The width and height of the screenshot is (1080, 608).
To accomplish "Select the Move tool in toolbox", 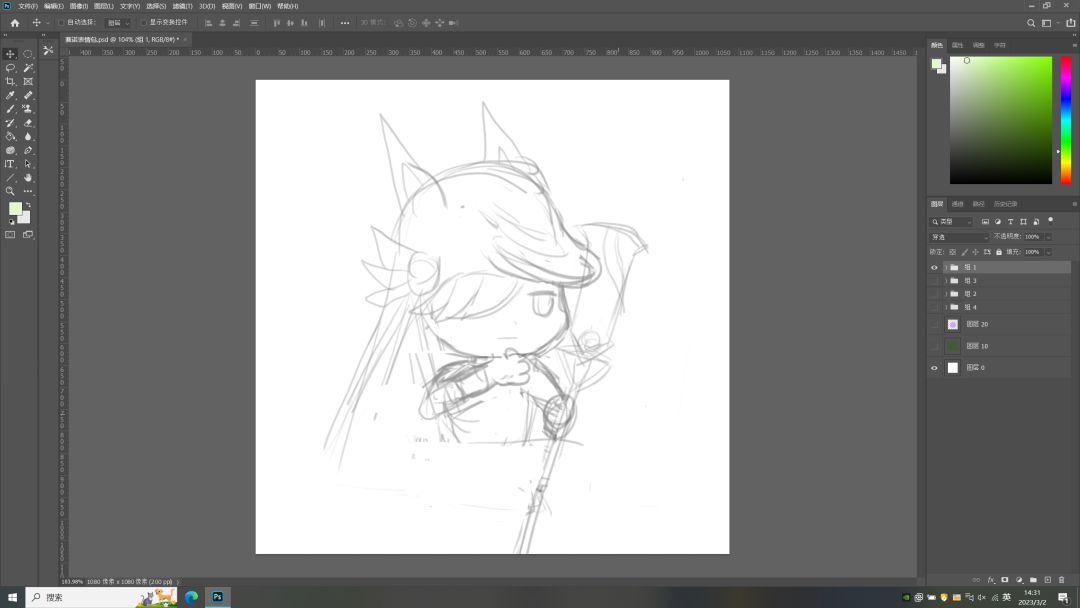I will 10,54.
